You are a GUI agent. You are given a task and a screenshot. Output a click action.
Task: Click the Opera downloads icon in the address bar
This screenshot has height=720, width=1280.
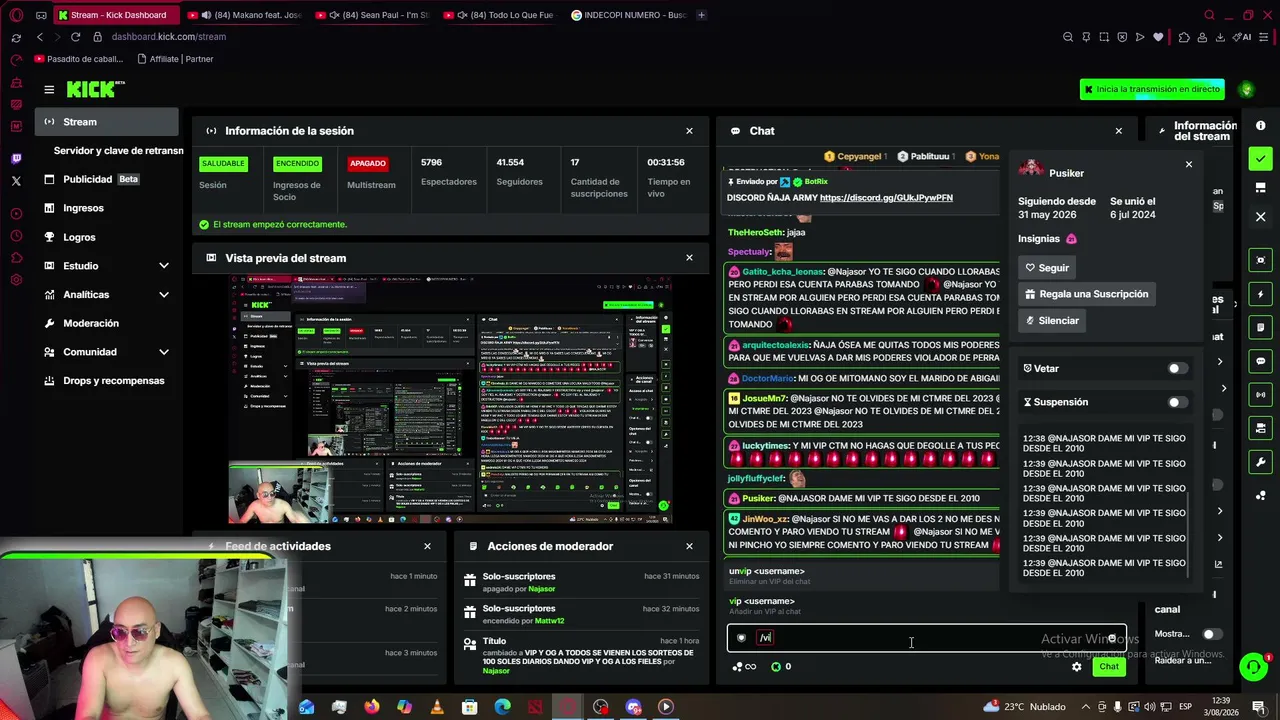pyautogui.click(x=1221, y=37)
